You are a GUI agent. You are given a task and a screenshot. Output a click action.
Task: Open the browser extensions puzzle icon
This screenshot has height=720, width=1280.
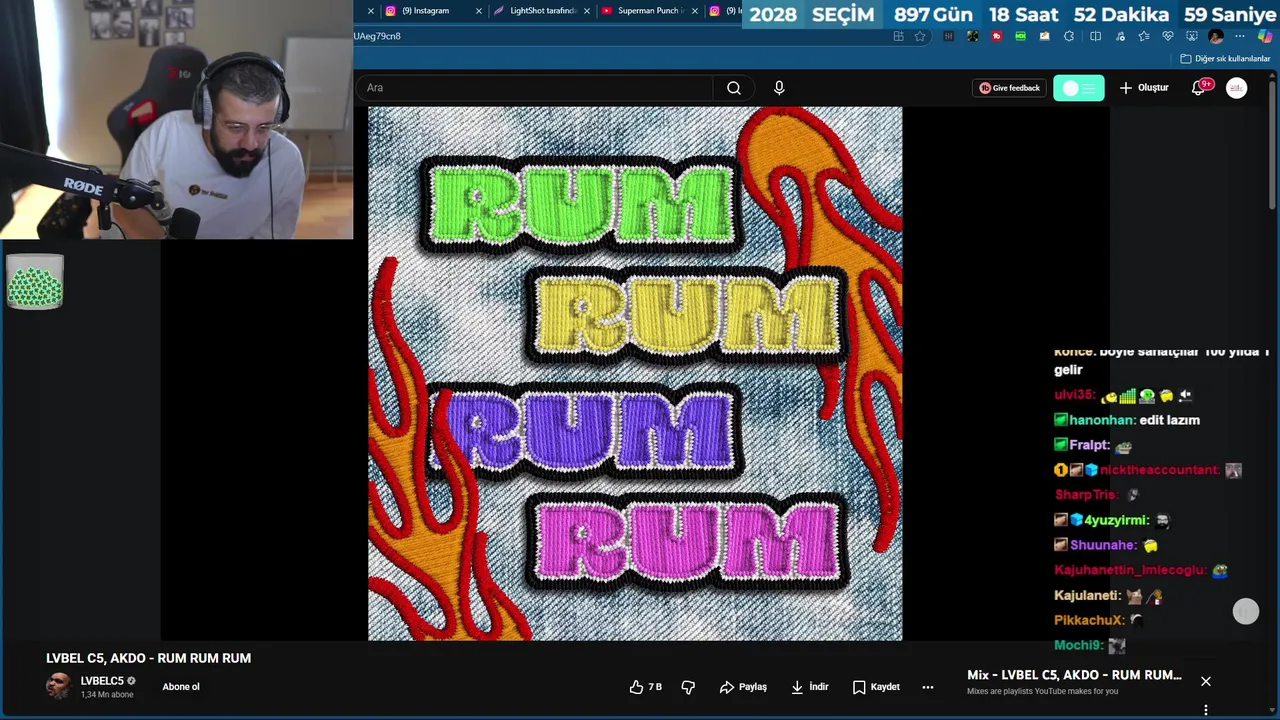1069,36
